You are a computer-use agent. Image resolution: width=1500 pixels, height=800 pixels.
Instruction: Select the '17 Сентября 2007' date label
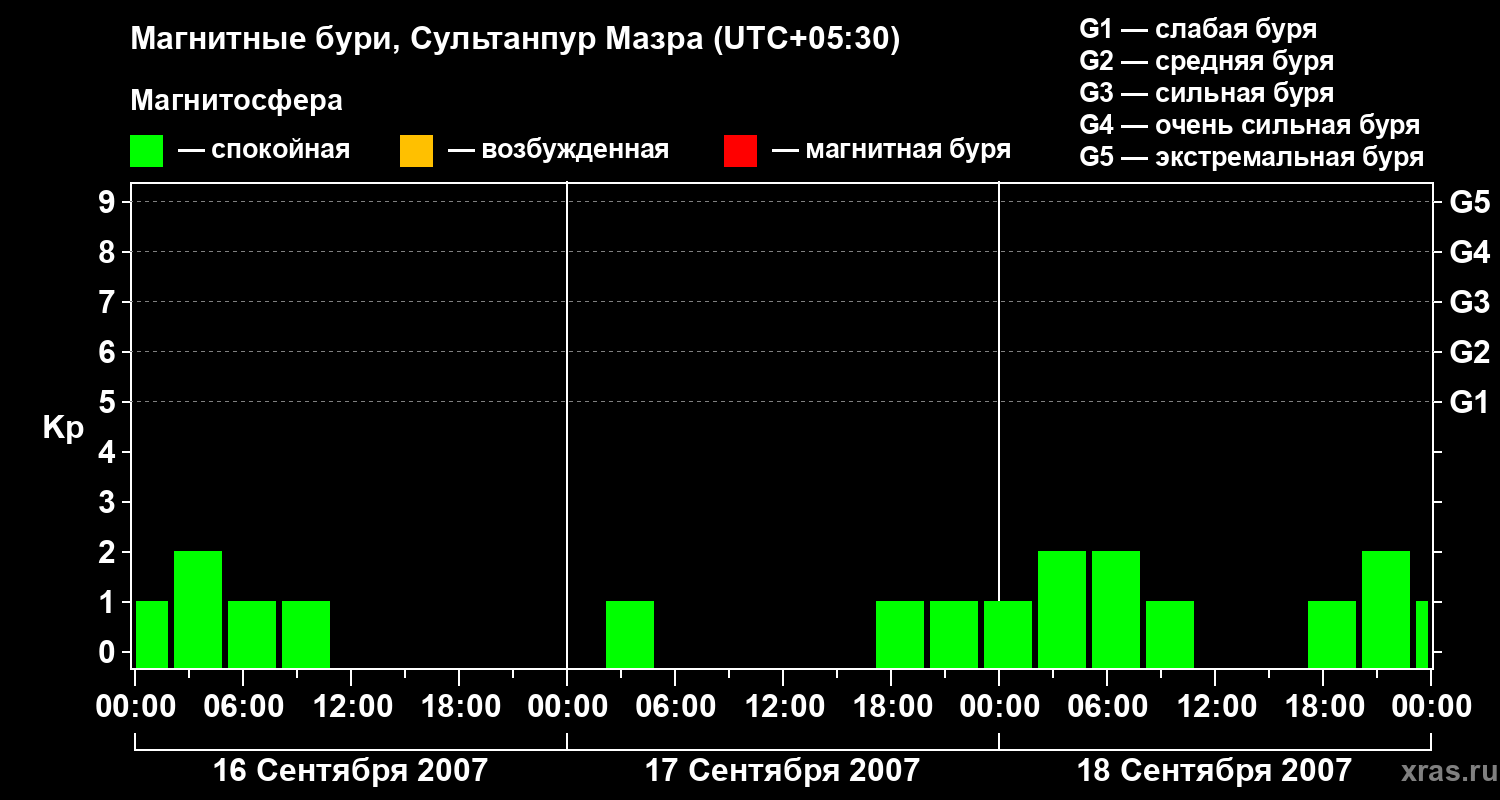782,771
